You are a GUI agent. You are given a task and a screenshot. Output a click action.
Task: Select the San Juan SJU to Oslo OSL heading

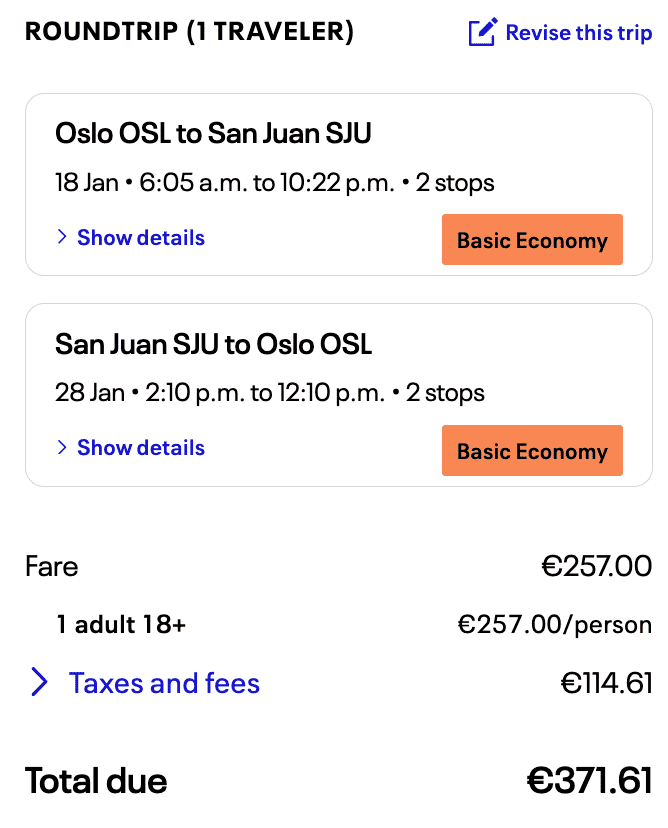point(213,345)
